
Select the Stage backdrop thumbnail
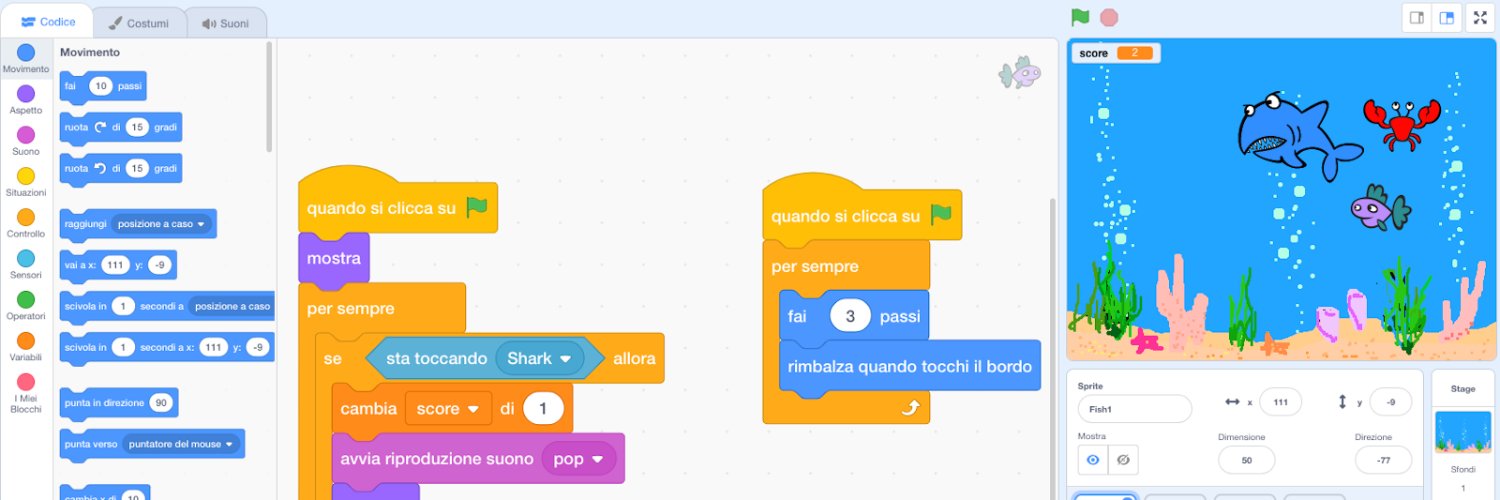pos(1462,431)
